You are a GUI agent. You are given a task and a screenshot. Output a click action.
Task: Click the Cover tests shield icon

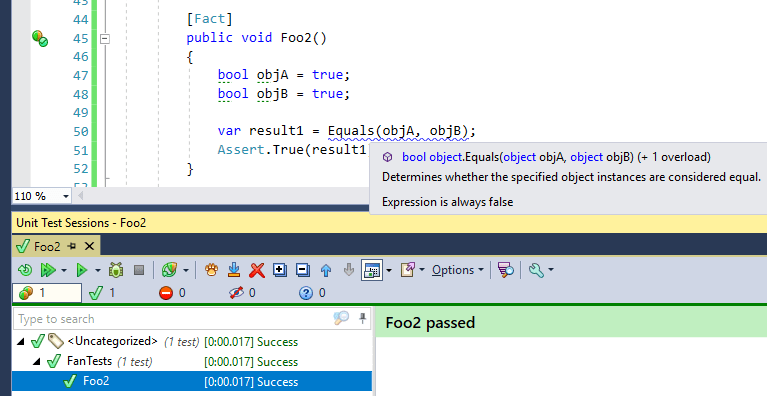[x=169, y=270]
